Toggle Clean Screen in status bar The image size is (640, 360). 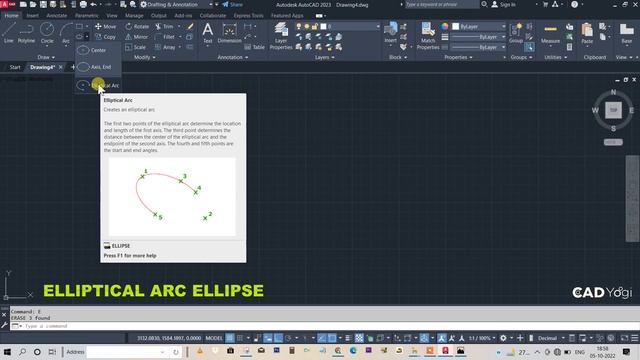624,338
